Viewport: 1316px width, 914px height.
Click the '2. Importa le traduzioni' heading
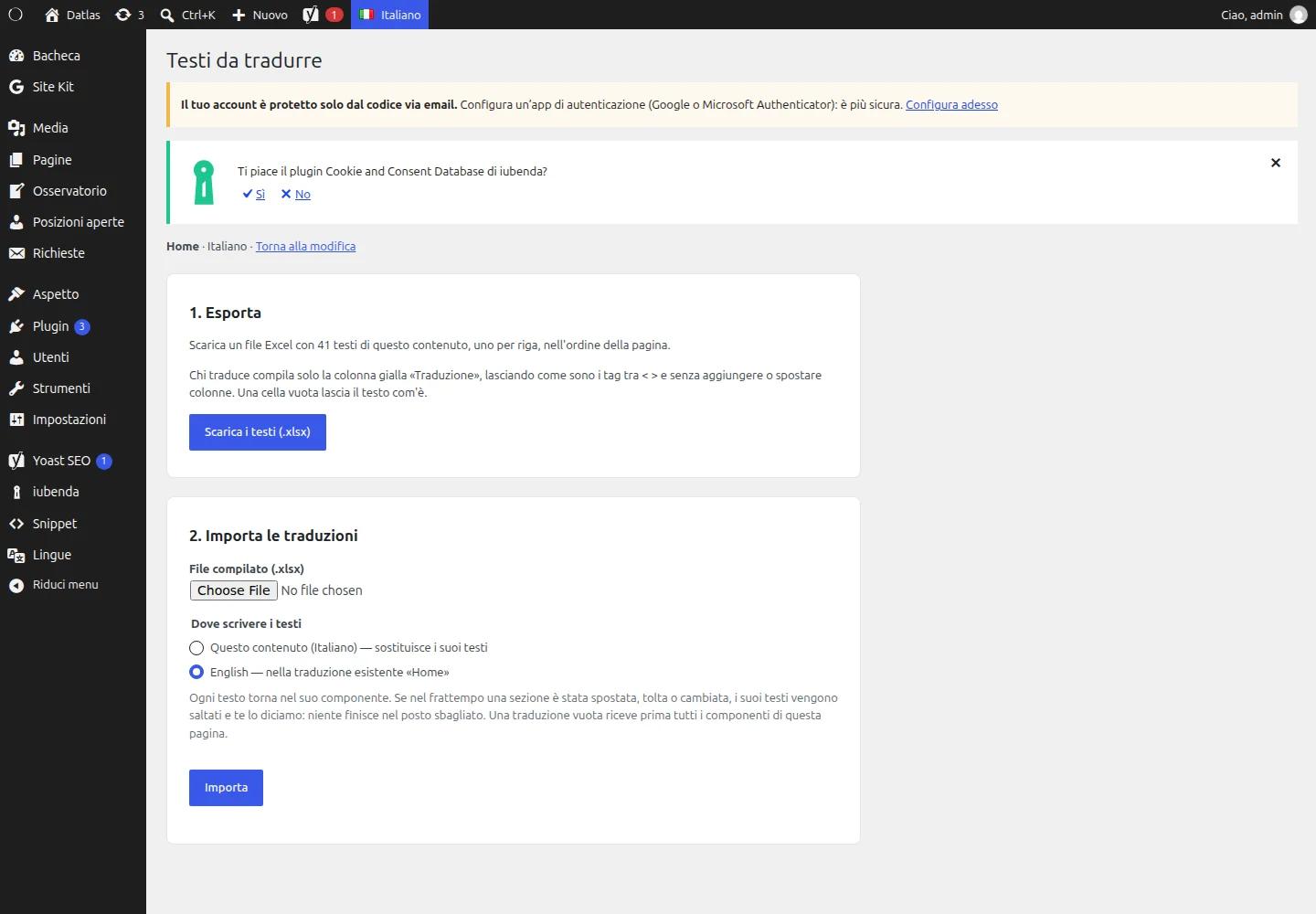(273, 536)
